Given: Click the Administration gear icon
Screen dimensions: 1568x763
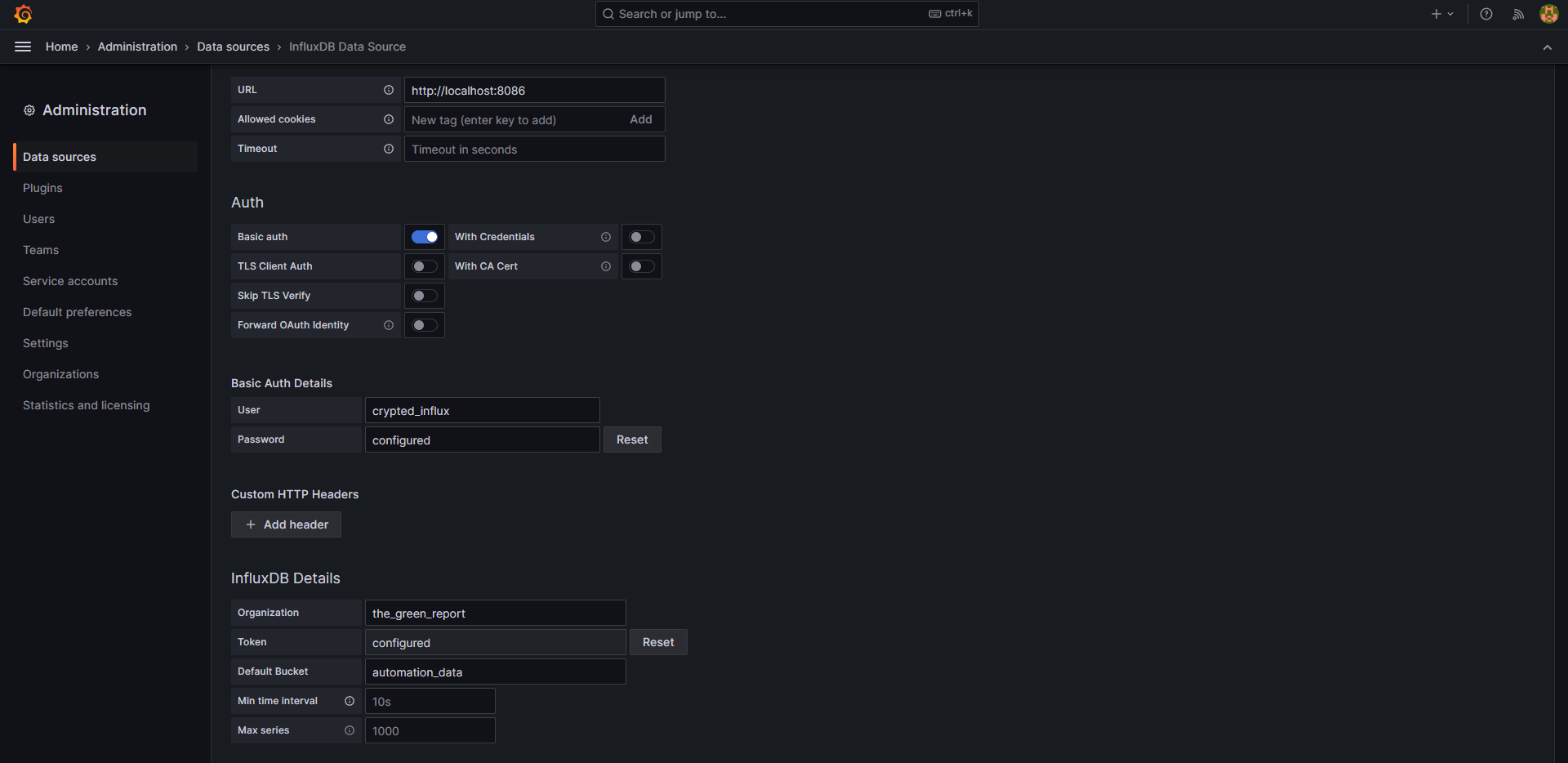Looking at the screenshot, I should [x=29, y=110].
